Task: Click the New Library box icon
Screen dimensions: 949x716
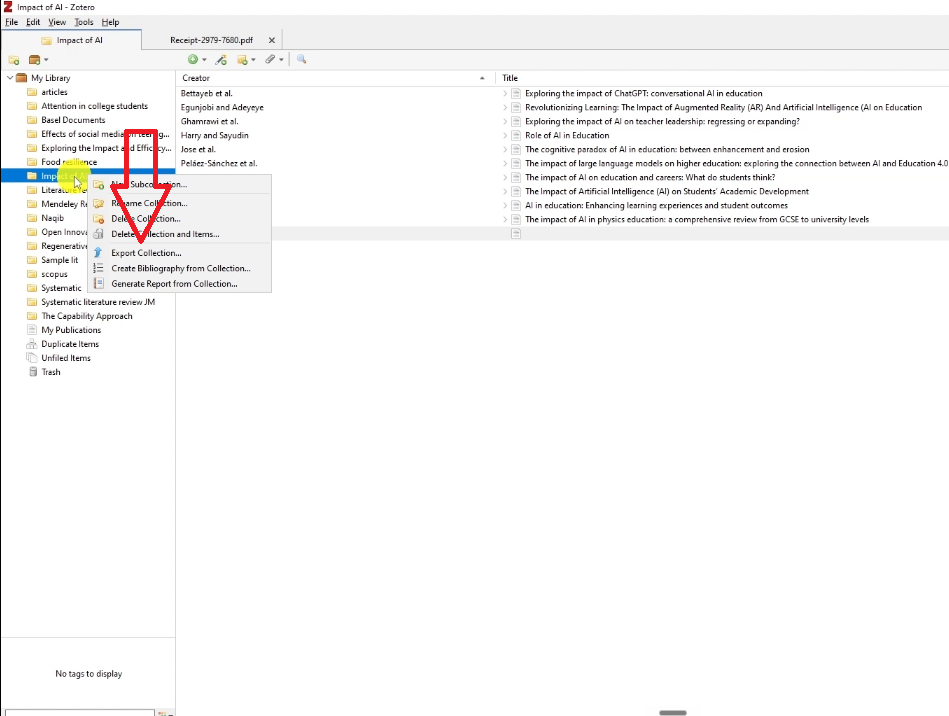Action: click(34, 60)
